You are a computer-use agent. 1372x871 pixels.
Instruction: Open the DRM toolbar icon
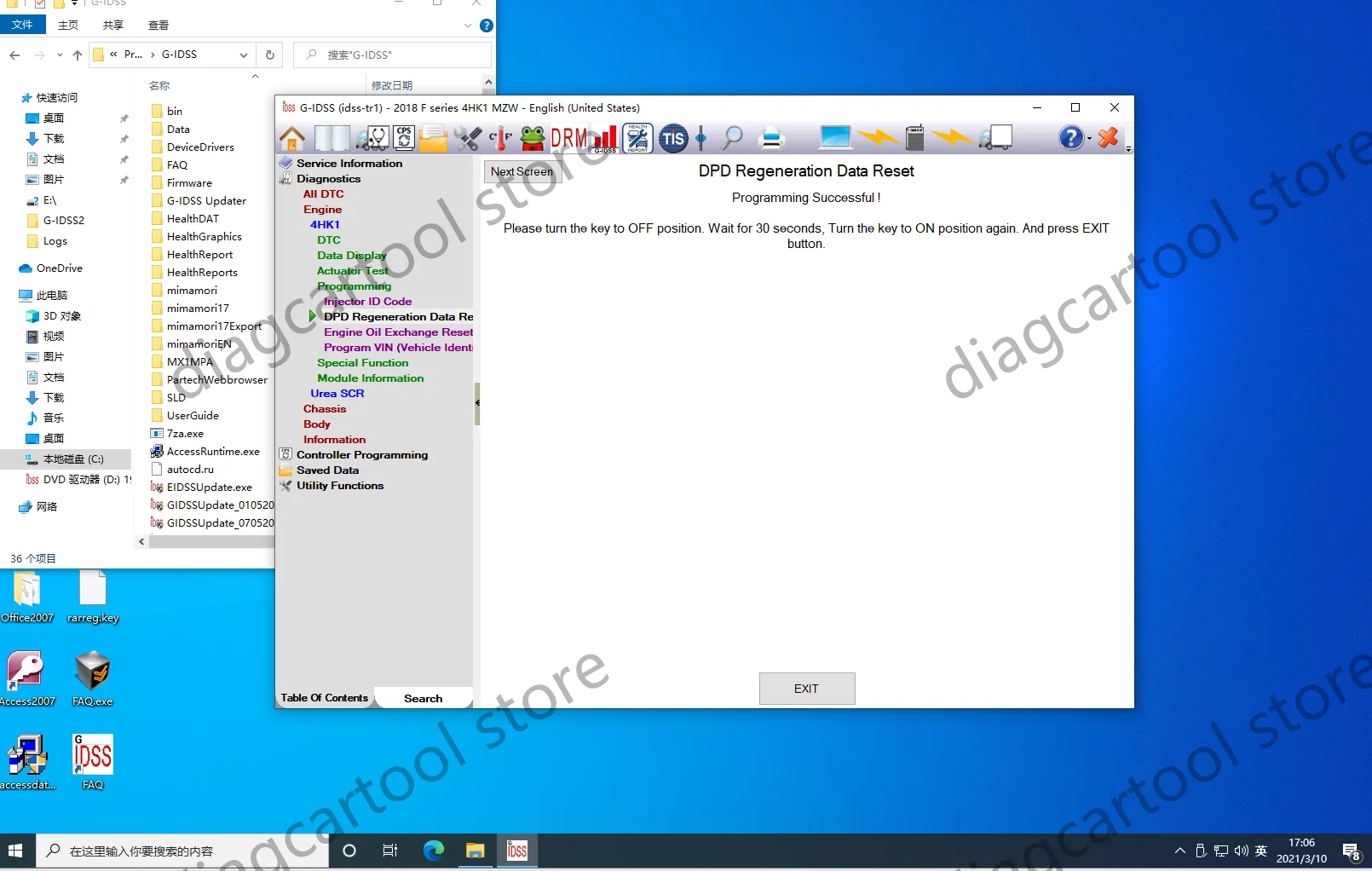(568, 138)
